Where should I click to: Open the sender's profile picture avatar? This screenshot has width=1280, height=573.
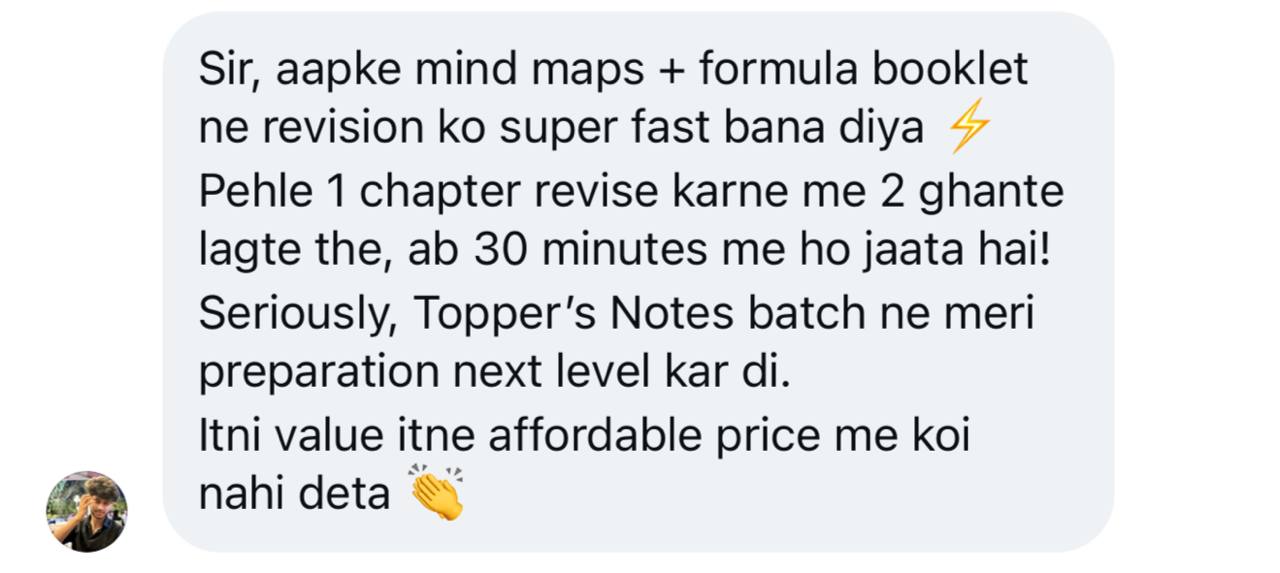pos(87,511)
